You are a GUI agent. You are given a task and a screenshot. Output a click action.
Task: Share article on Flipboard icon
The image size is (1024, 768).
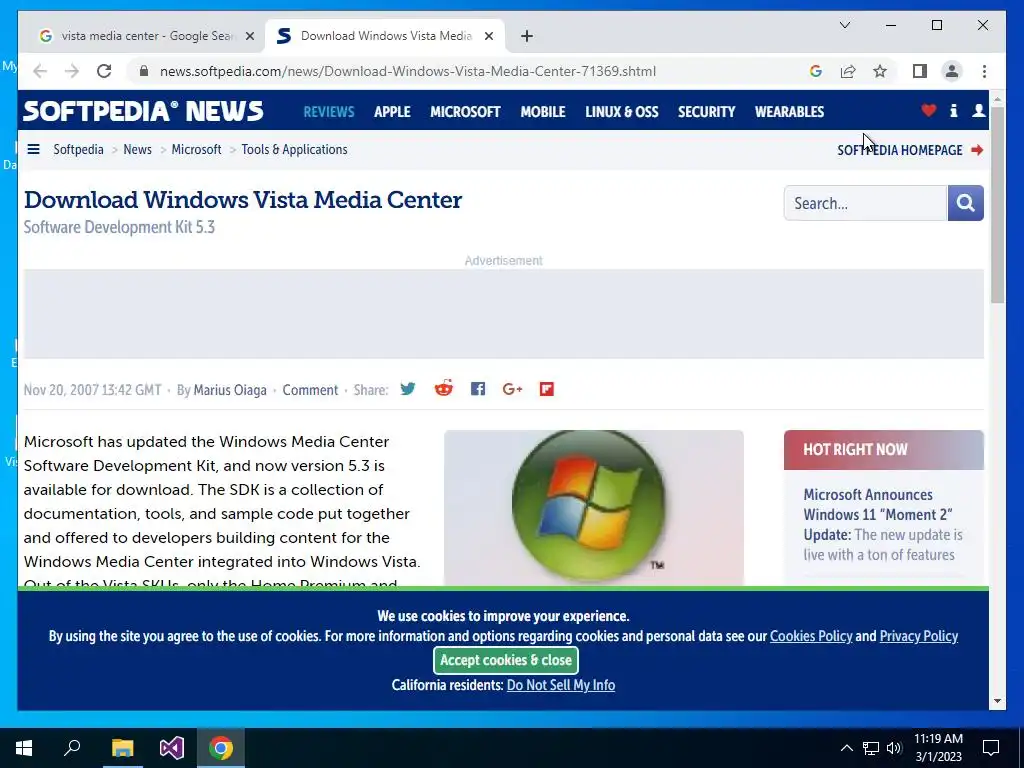[547, 389]
